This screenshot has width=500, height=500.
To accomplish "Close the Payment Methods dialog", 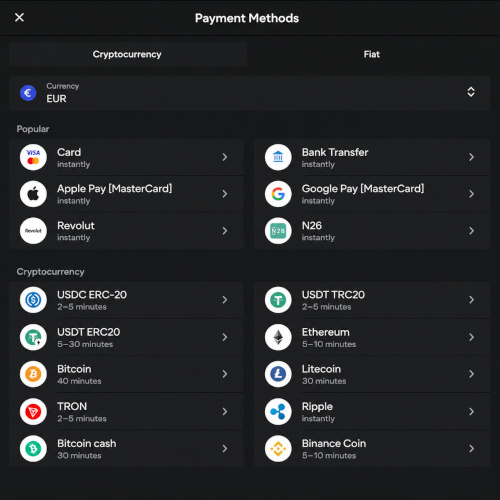I will pyautogui.click(x=19, y=17).
